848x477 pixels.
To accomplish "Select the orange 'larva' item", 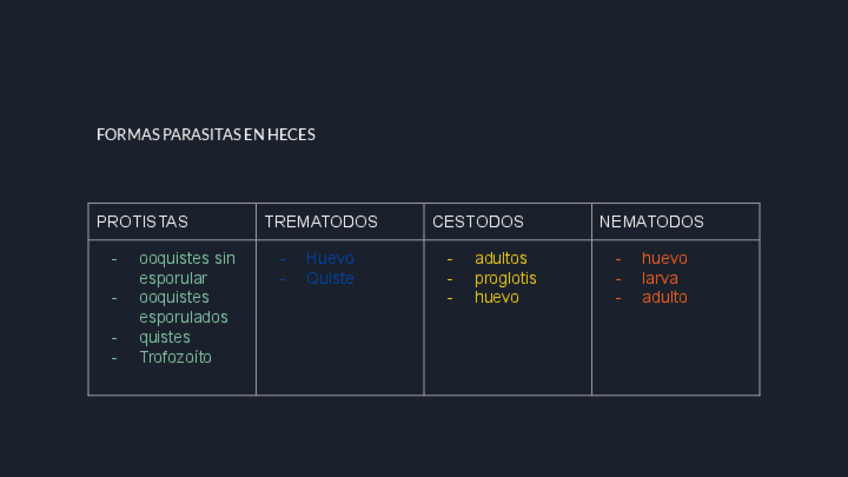I will click(x=660, y=278).
